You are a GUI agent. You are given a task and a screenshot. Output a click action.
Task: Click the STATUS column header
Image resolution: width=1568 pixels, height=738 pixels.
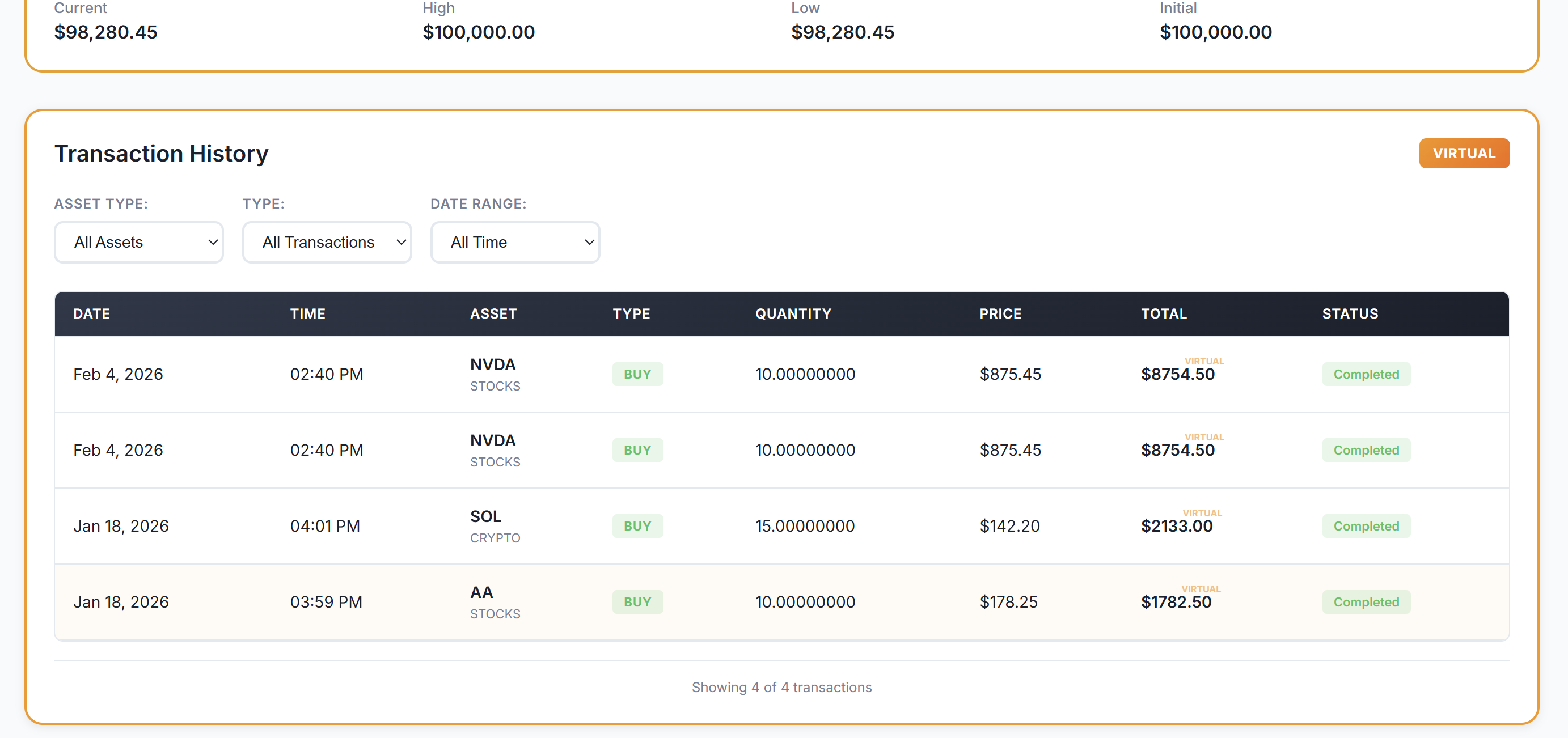pyautogui.click(x=1350, y=314)
